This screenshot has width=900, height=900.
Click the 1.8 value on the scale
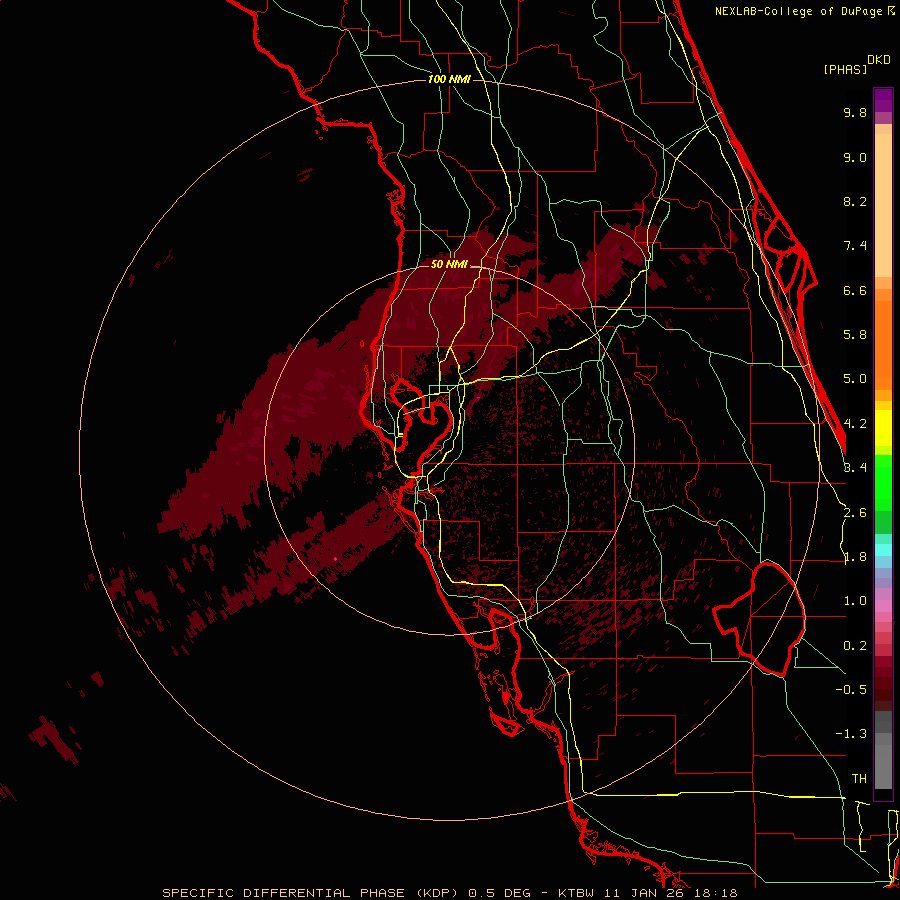[855, 557]
